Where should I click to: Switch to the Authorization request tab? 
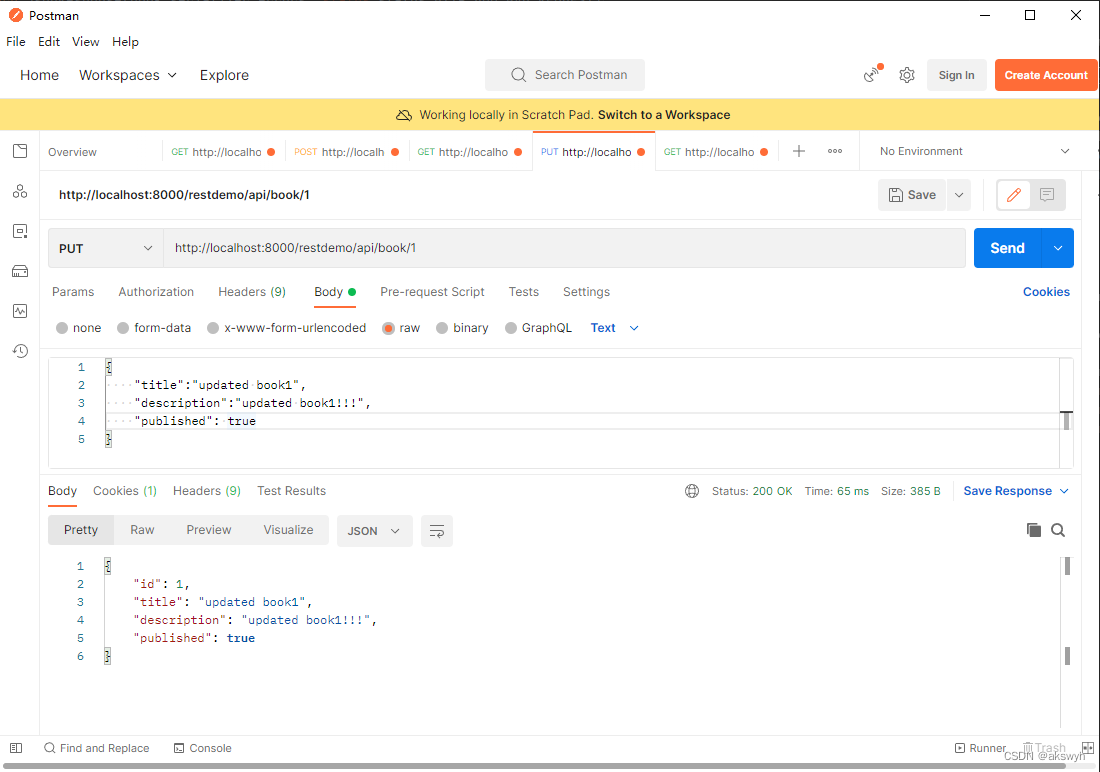click(156, 292)
